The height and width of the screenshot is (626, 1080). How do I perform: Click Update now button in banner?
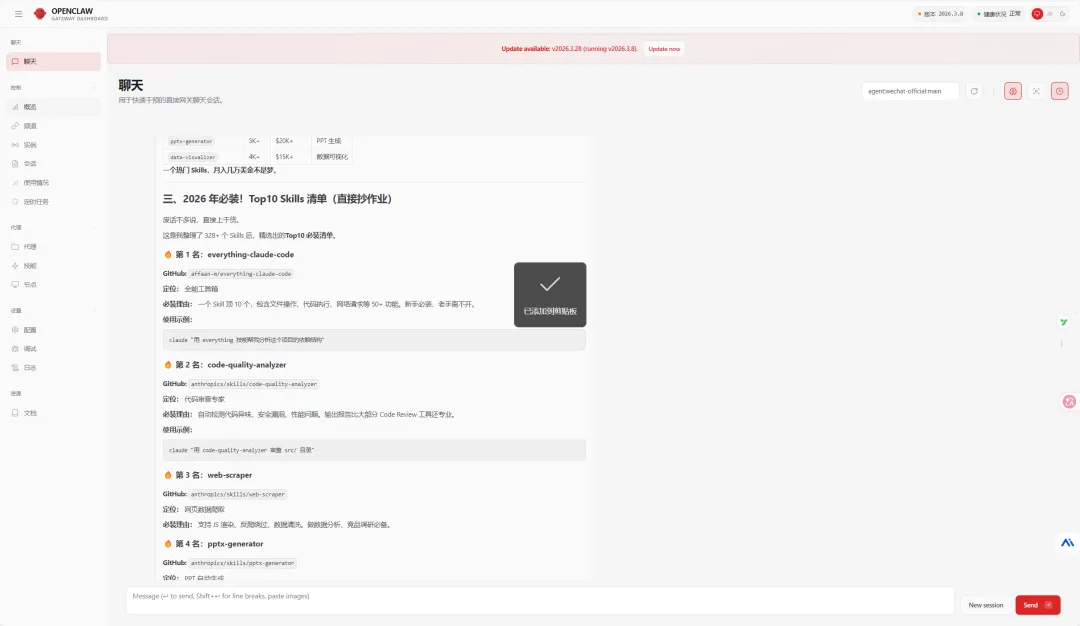664,49
